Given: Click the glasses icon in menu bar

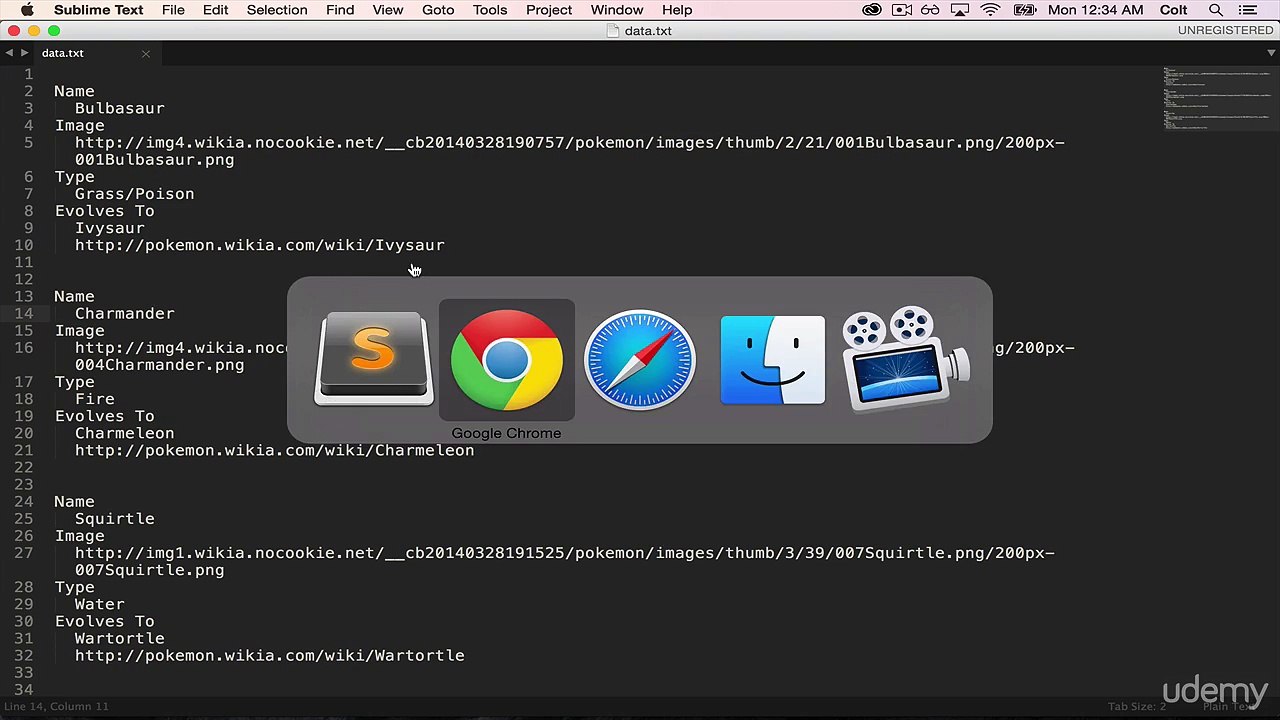Looking at the screenshot, I should [x=931, y=10].
